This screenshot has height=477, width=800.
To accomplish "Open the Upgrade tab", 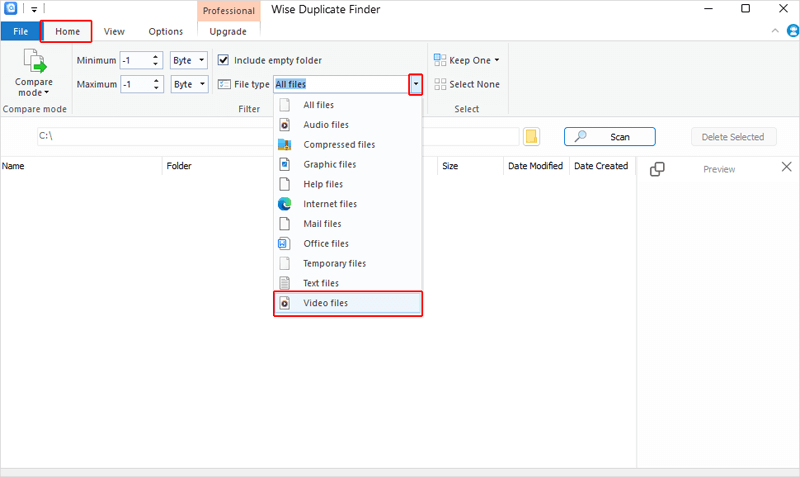I will coord(228,31).
